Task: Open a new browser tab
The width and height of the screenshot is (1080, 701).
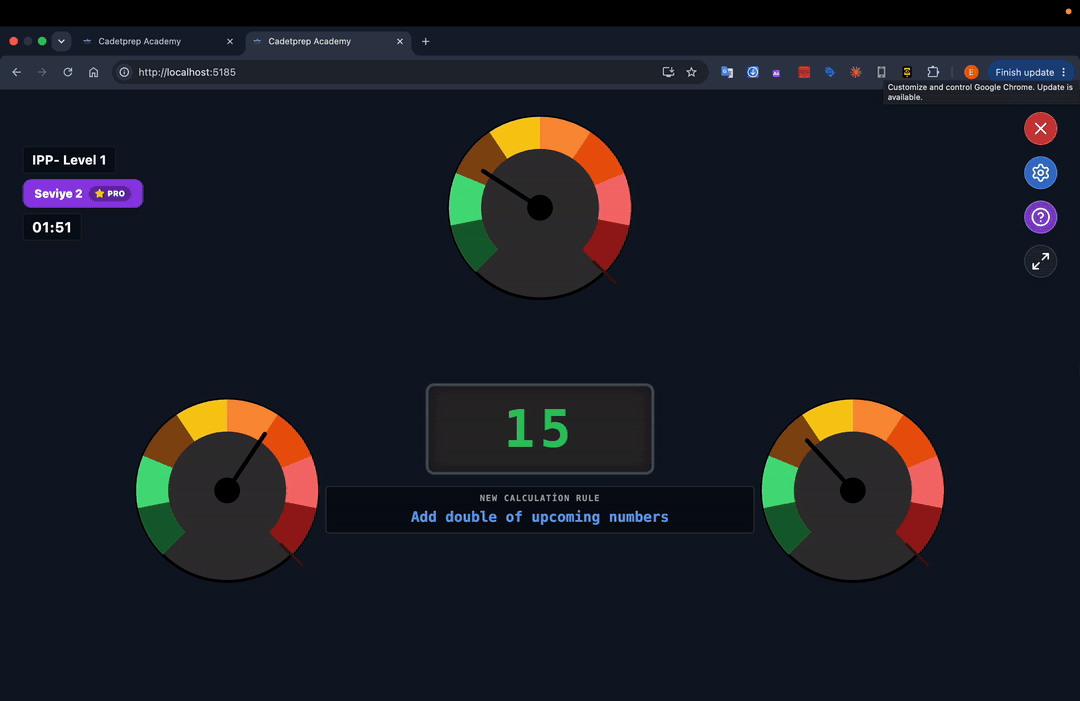Action: 426,41
